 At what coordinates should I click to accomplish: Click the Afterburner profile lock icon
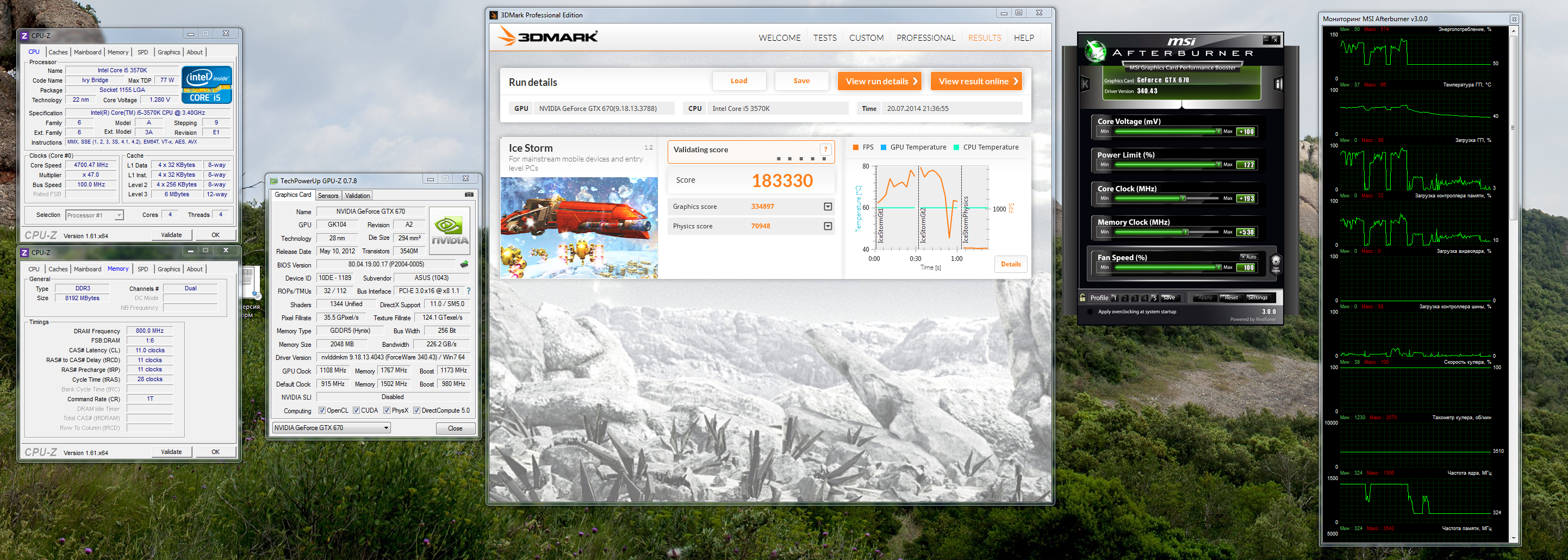click(x=1082, y=297)
